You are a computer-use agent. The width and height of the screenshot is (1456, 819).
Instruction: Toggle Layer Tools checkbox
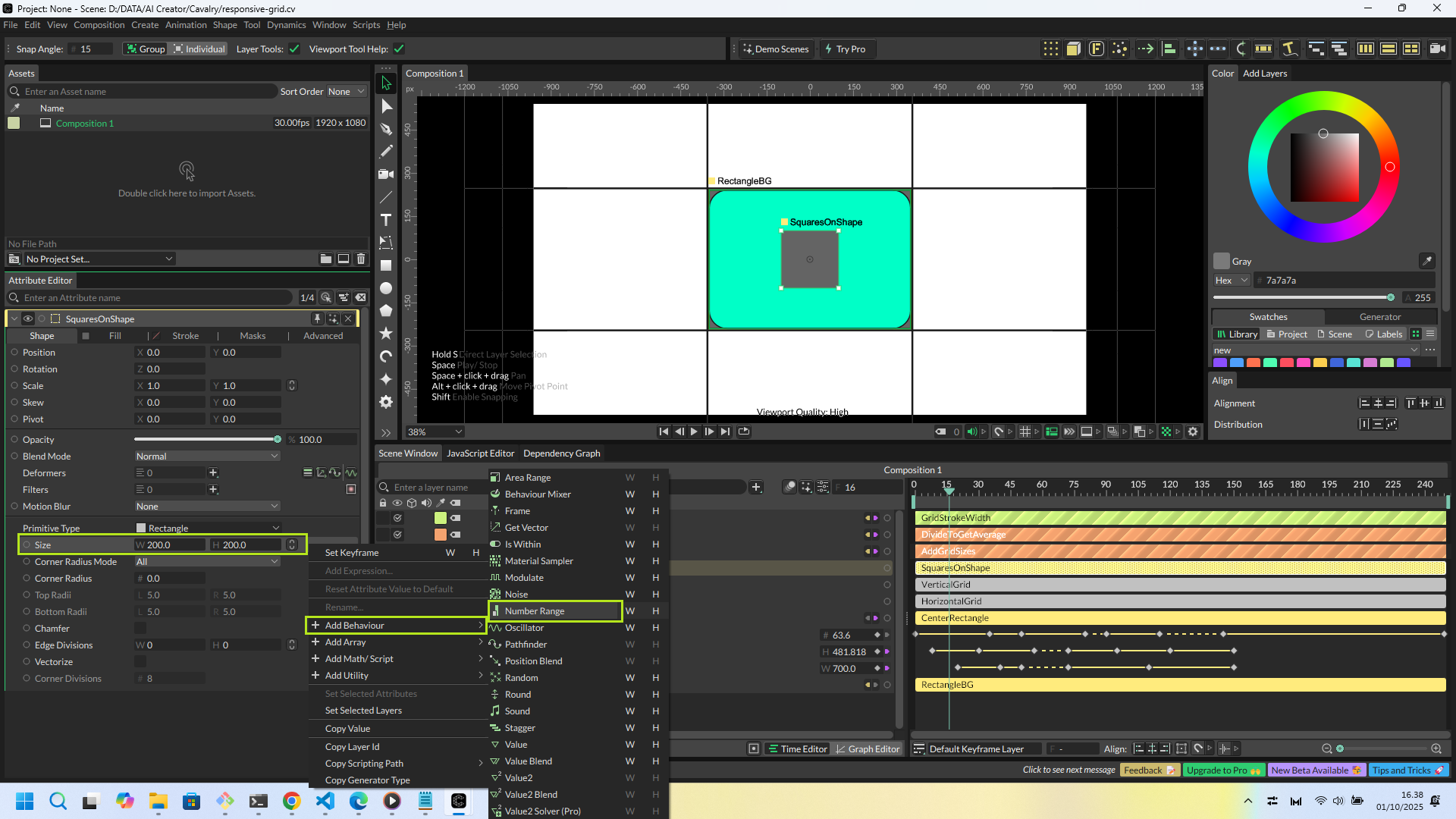coord(294,49)
